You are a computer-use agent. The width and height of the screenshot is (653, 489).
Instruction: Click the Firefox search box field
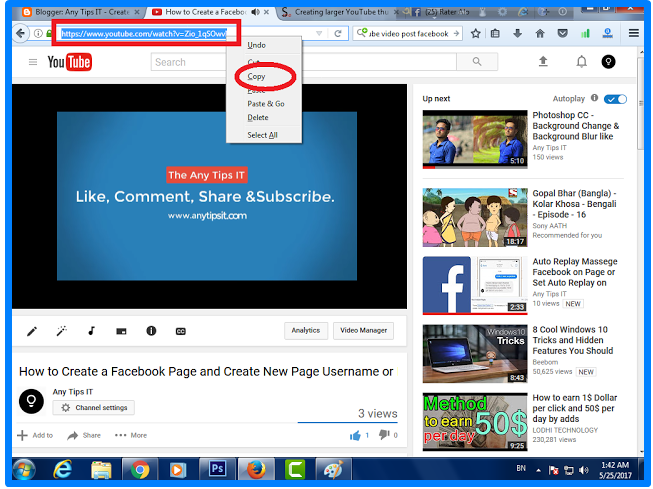click(x=408, y=33)
